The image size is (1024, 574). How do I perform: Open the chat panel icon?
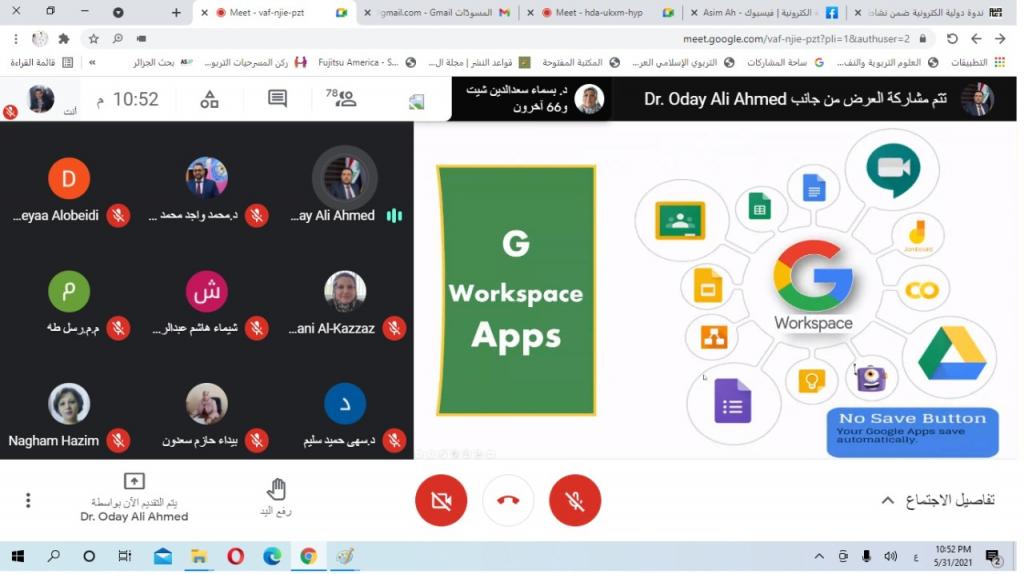[x=277, y=99]
